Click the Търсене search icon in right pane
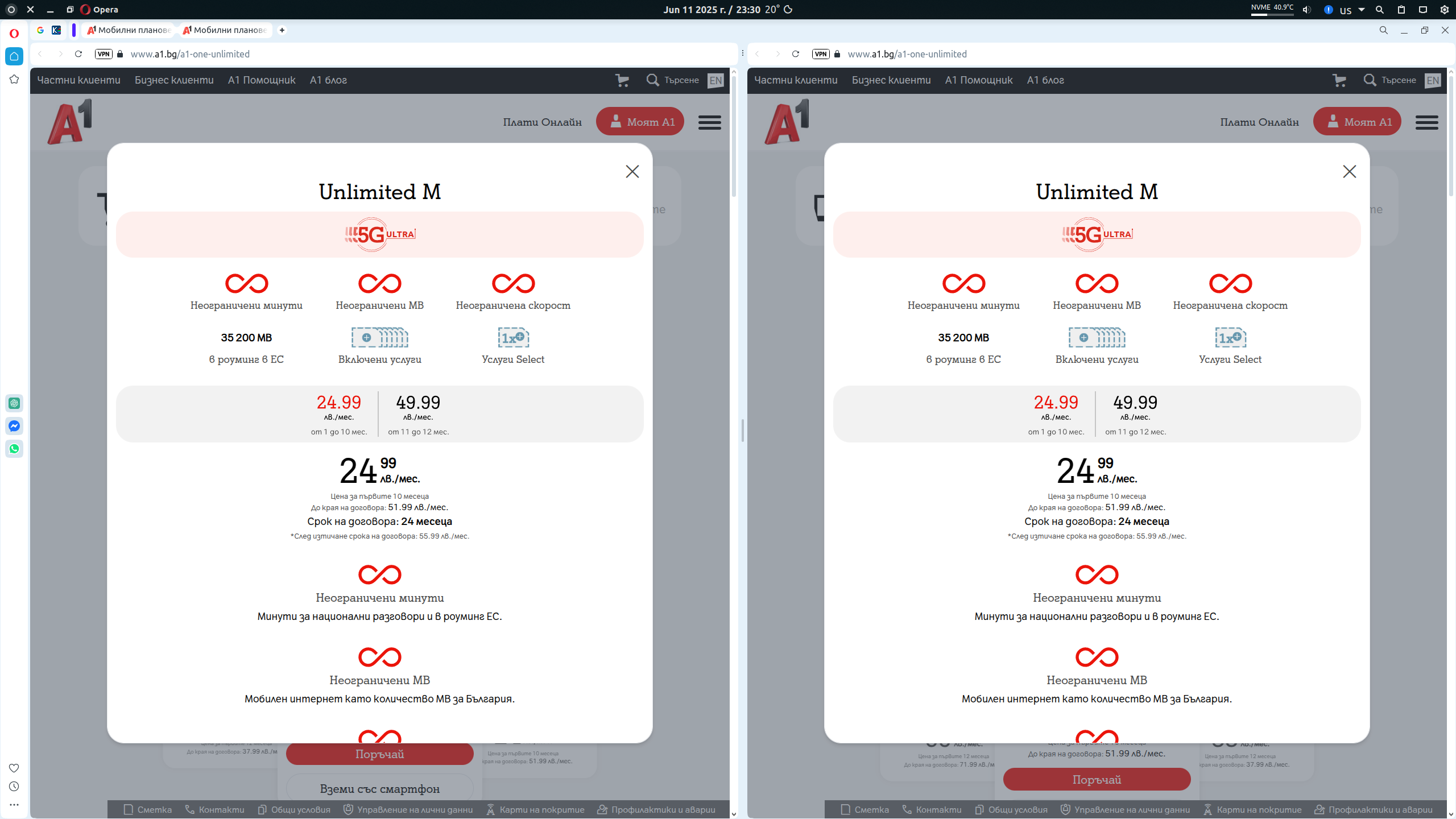The width and height of the screenshot is (1456, 819). 1370,80
